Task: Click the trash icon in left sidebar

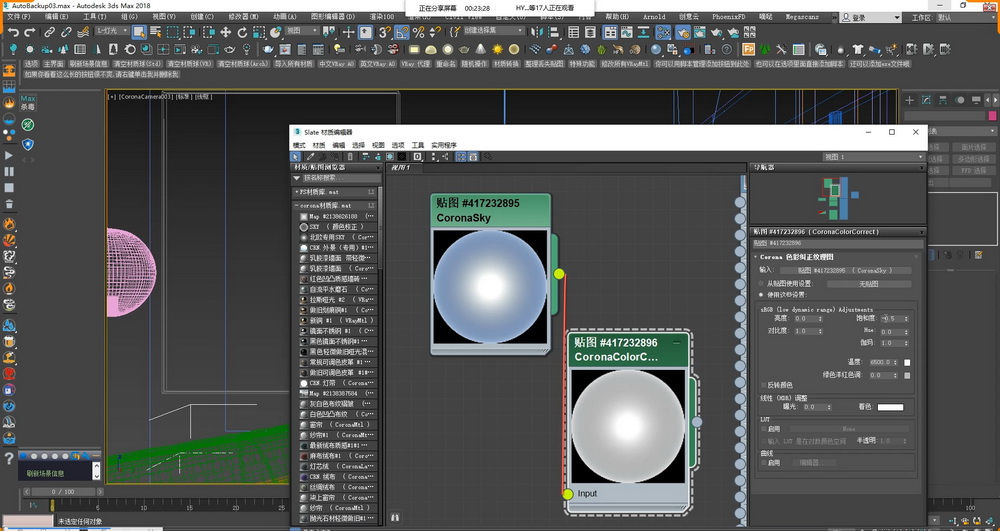Action: coord(9,204)
